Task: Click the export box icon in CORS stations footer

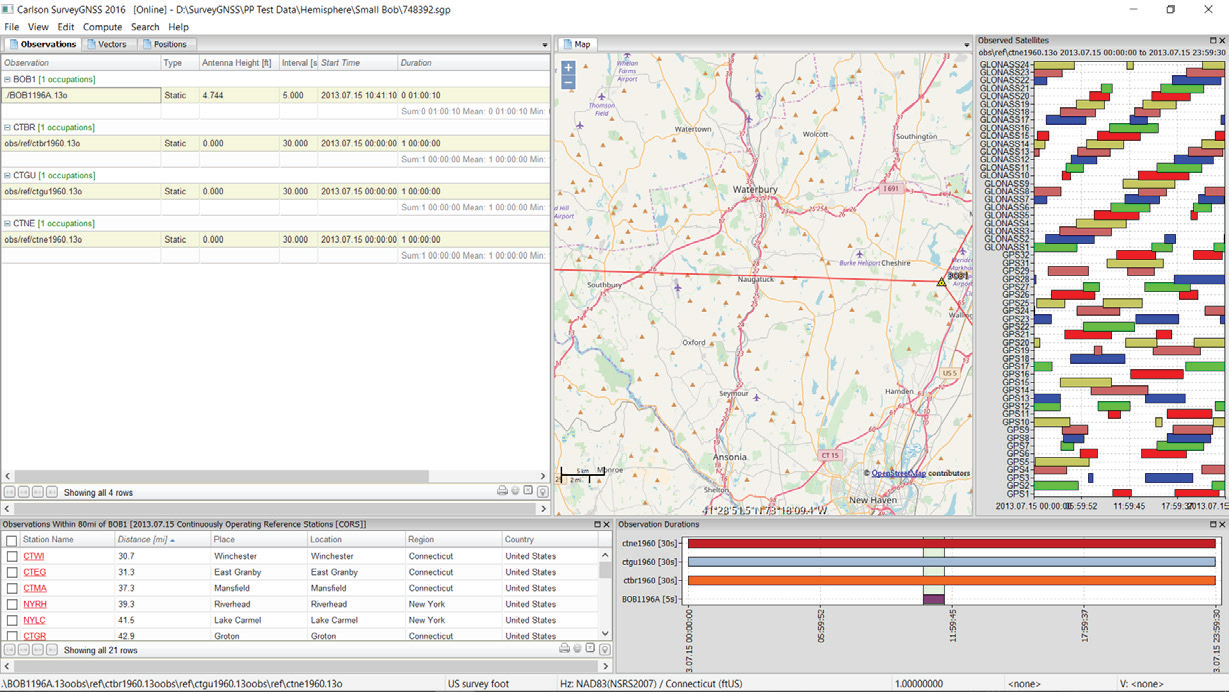Action: click(x=589, y=649)
